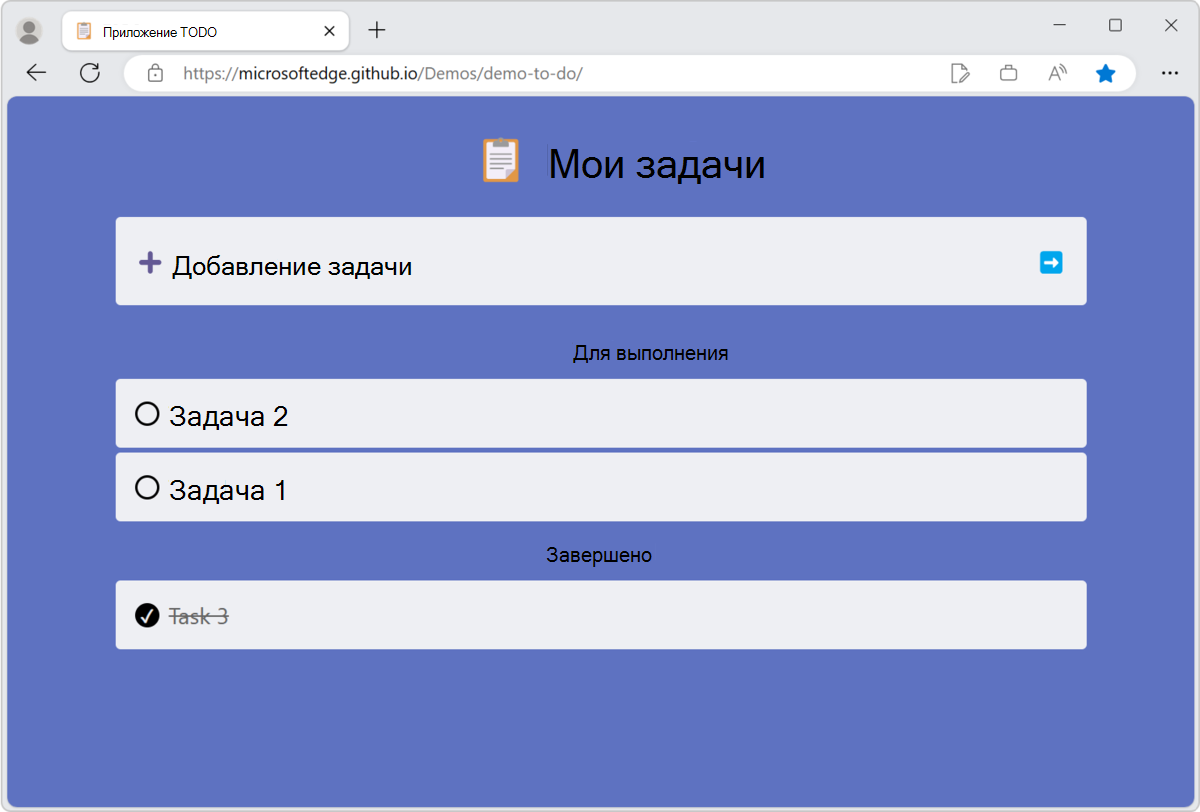Click the address bar URL field
1200x812 pixels.
400,72
